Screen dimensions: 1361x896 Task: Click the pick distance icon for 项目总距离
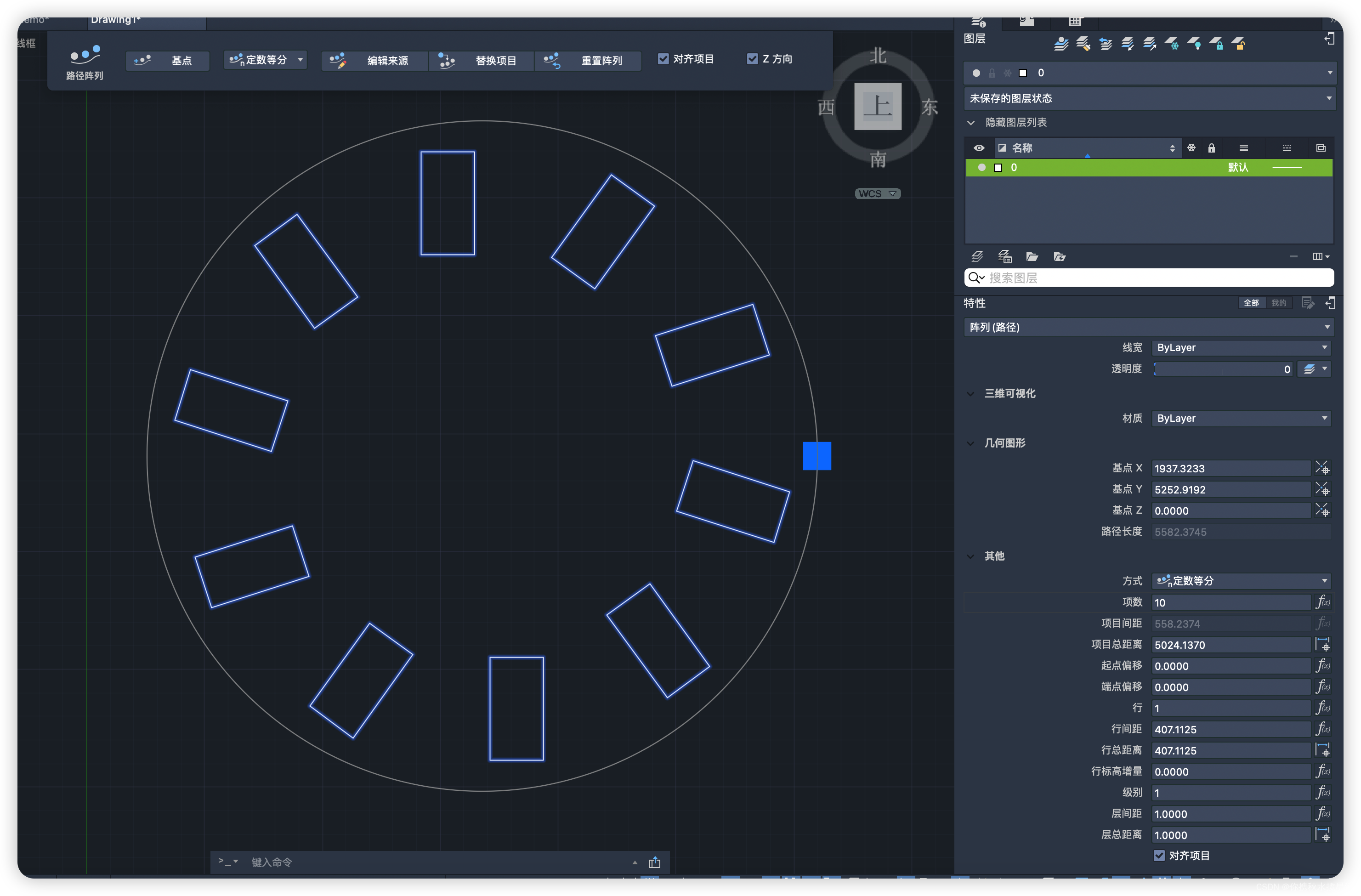tap(1322, 644)
